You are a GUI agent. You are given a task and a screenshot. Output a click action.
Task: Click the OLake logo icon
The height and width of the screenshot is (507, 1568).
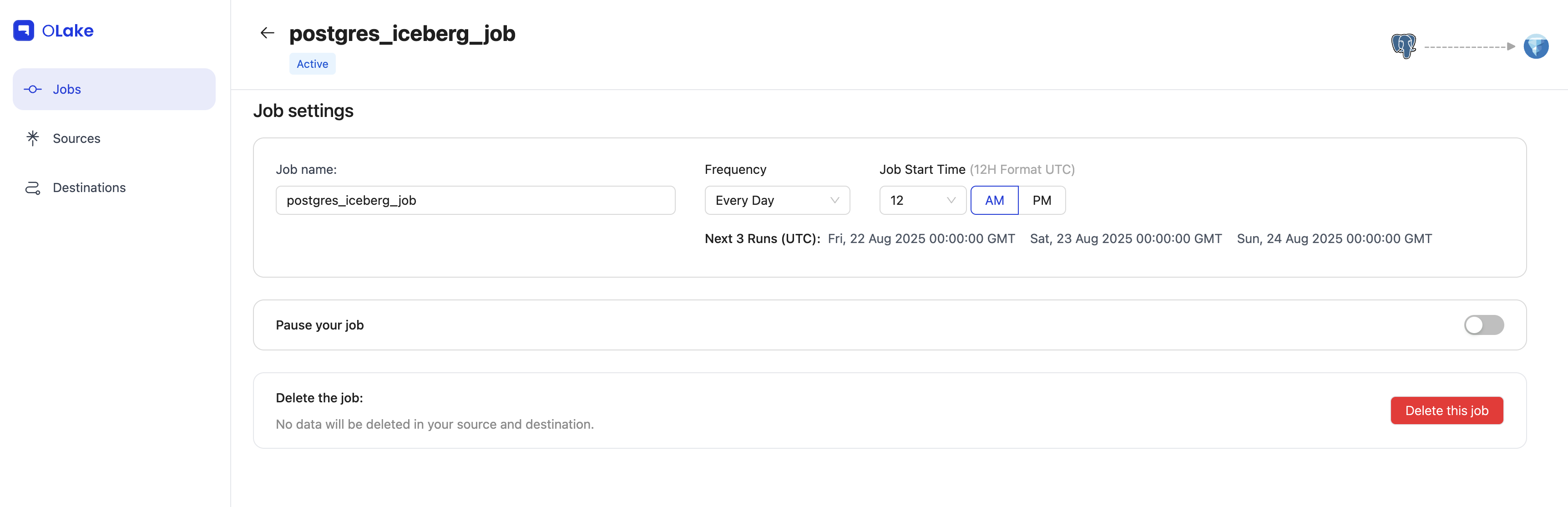coord(24,30)
